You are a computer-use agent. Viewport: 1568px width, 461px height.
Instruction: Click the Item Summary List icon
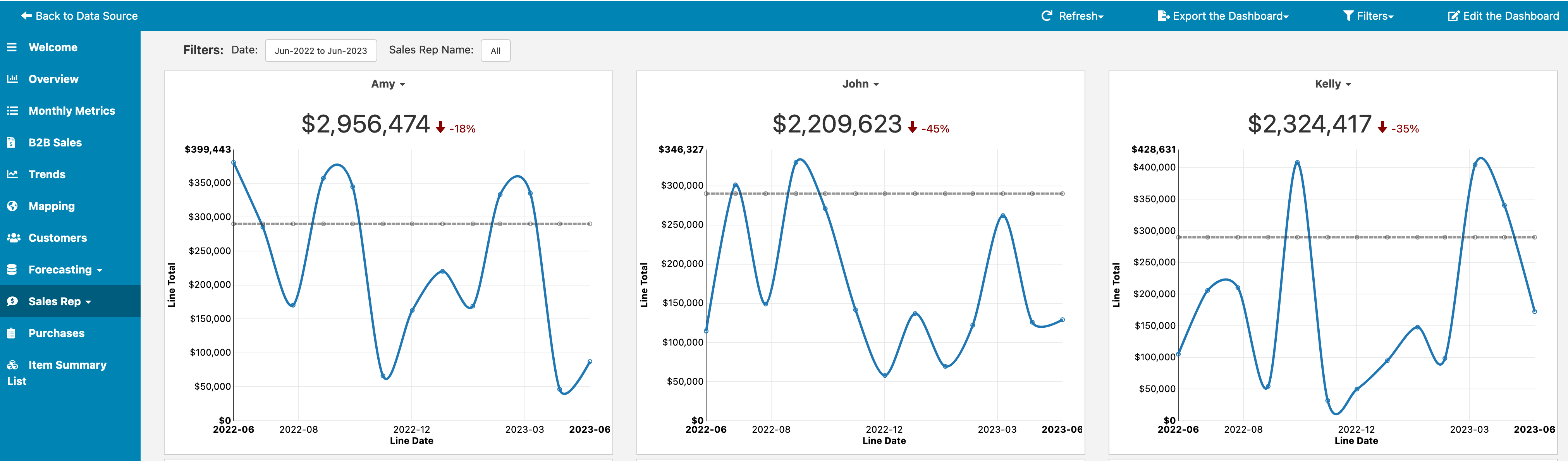[x=12, y=365]
